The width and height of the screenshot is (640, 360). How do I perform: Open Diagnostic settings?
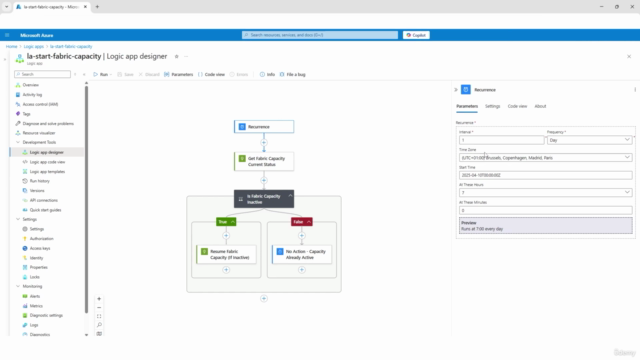tap(46, 316)
